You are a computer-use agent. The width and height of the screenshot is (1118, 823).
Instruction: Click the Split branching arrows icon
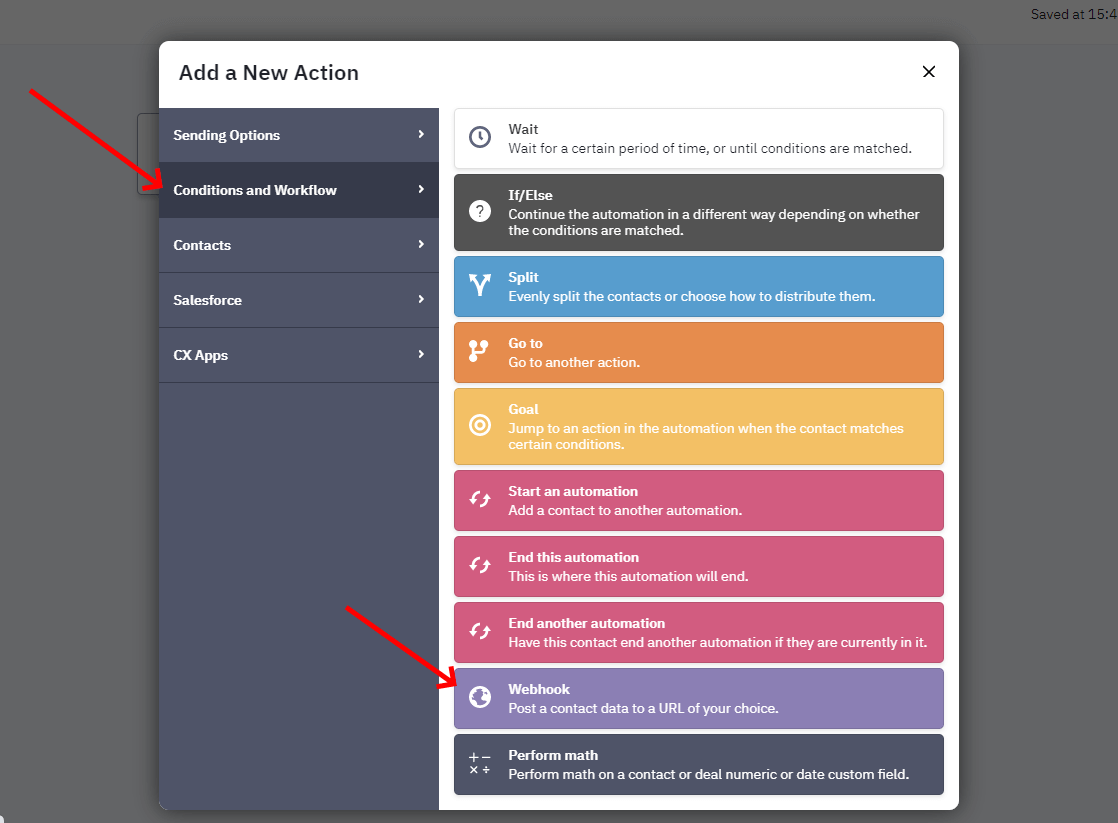click(480, 286)
